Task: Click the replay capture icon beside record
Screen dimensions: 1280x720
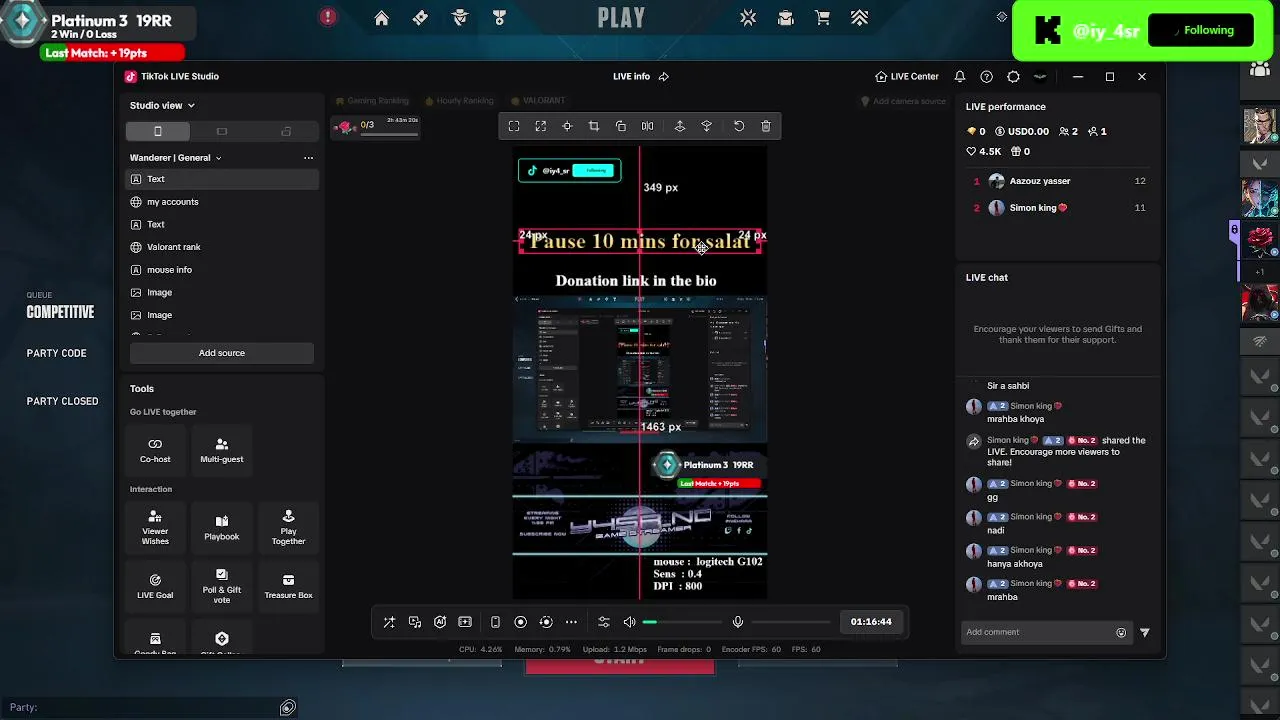Action: coord(546,622)
